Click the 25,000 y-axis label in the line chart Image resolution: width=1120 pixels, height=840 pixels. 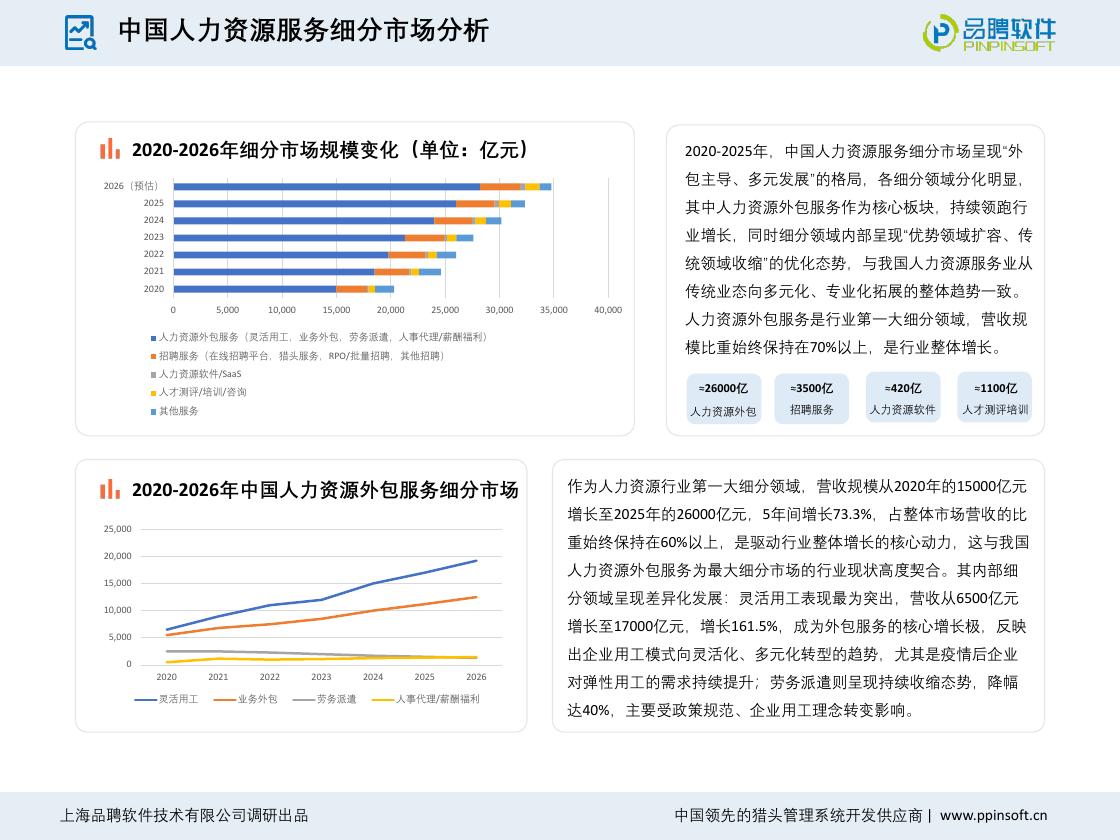[x=118, y=529]
